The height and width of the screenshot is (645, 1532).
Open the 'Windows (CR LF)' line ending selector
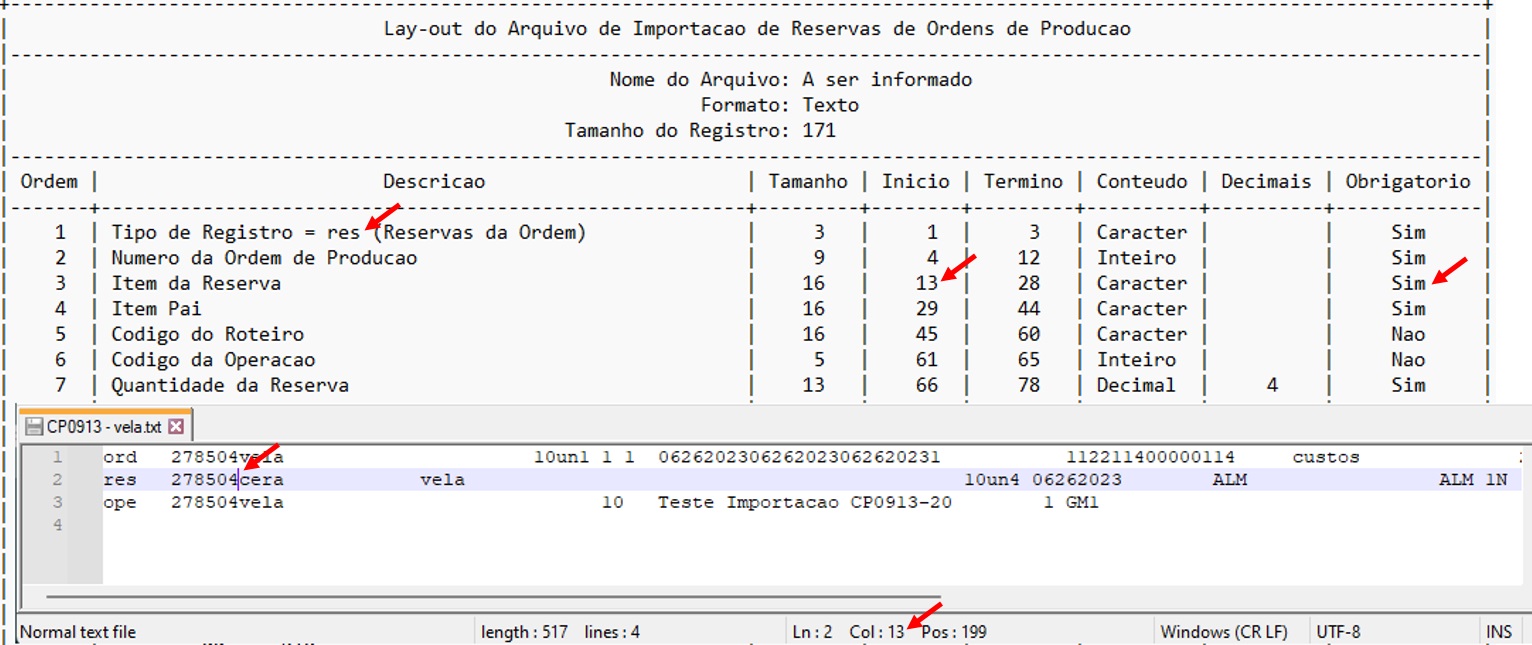tap(1224, 632)
